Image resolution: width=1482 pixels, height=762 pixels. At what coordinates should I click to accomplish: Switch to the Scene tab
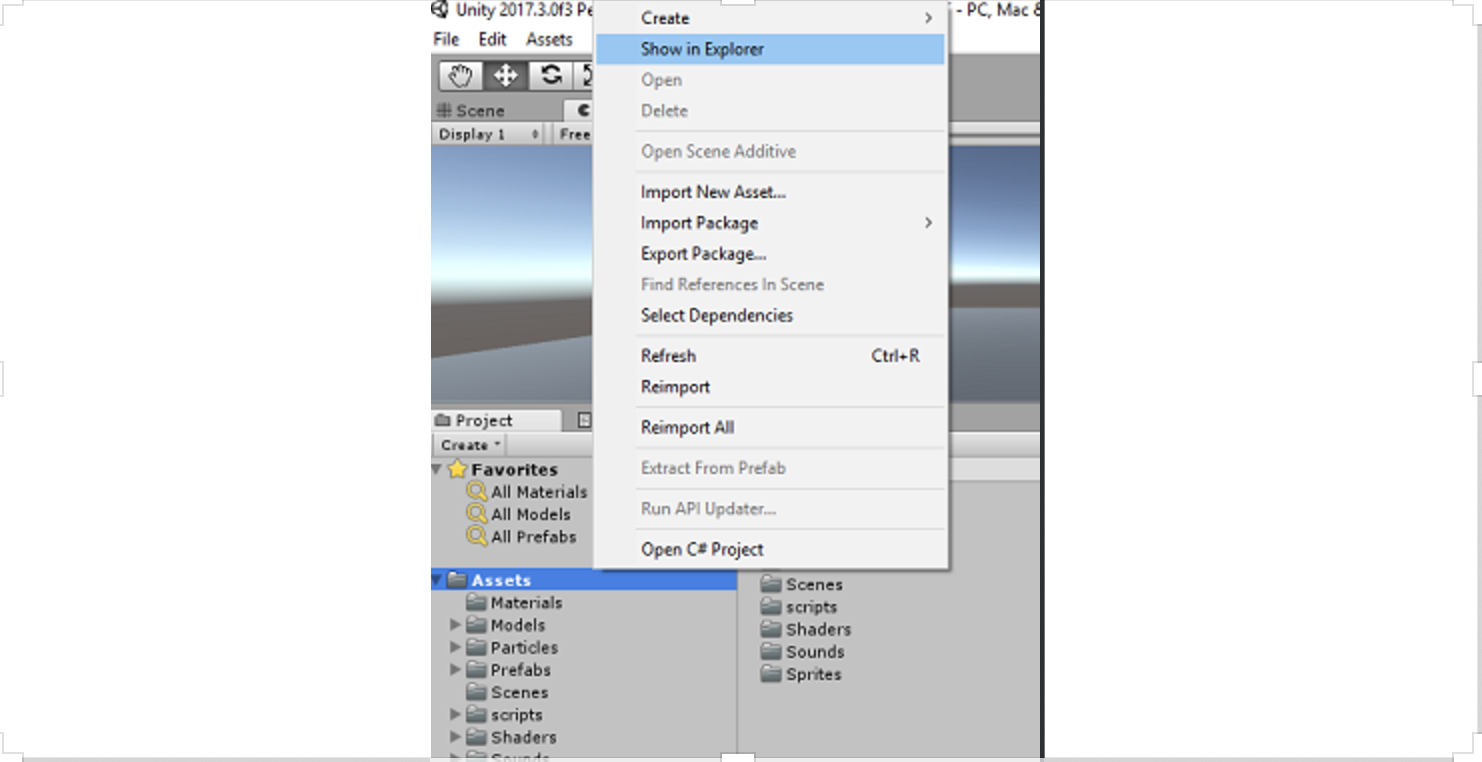pyautogui.click(x=471, y=111)
